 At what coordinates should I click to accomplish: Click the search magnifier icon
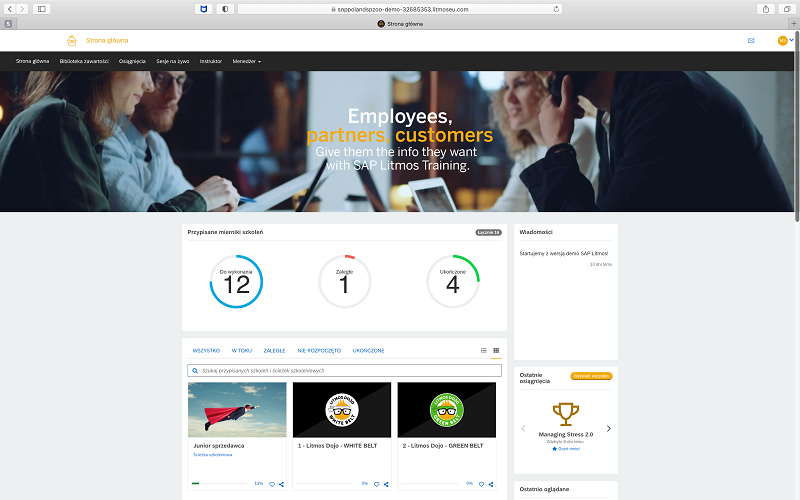(195, 371)
